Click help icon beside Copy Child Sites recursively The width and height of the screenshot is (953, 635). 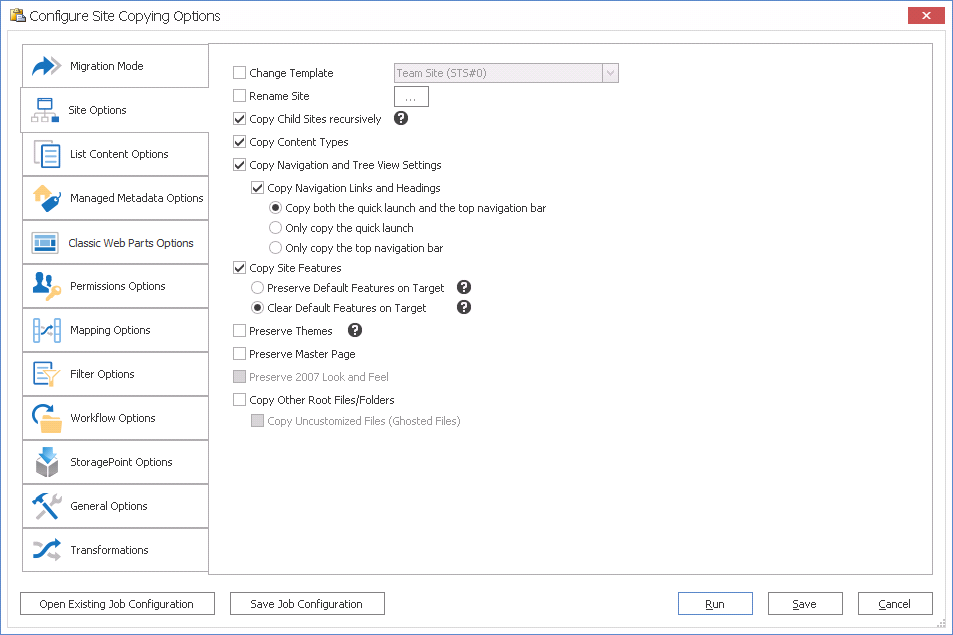(x=401, y=119)
